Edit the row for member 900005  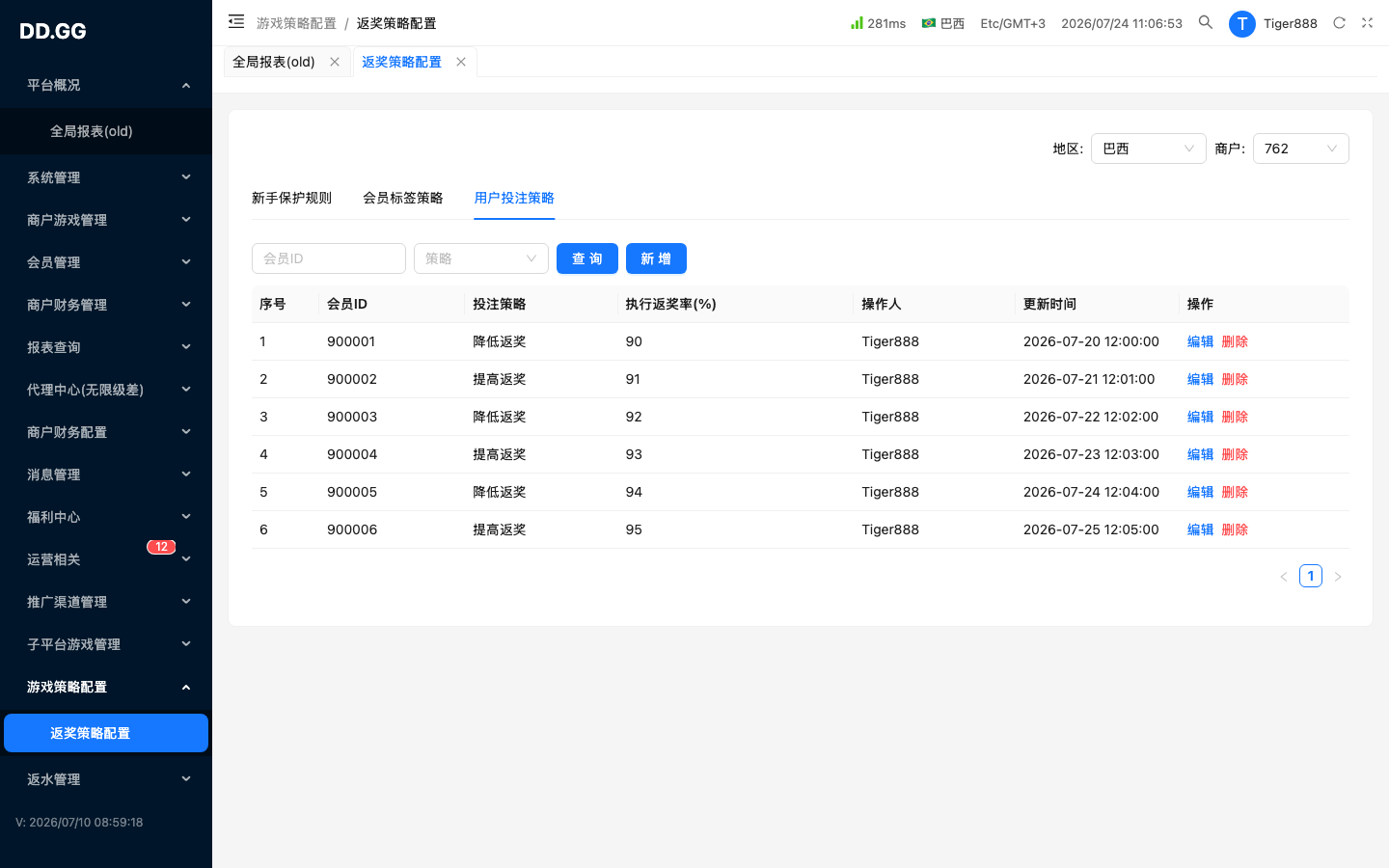coord(1200,492)
